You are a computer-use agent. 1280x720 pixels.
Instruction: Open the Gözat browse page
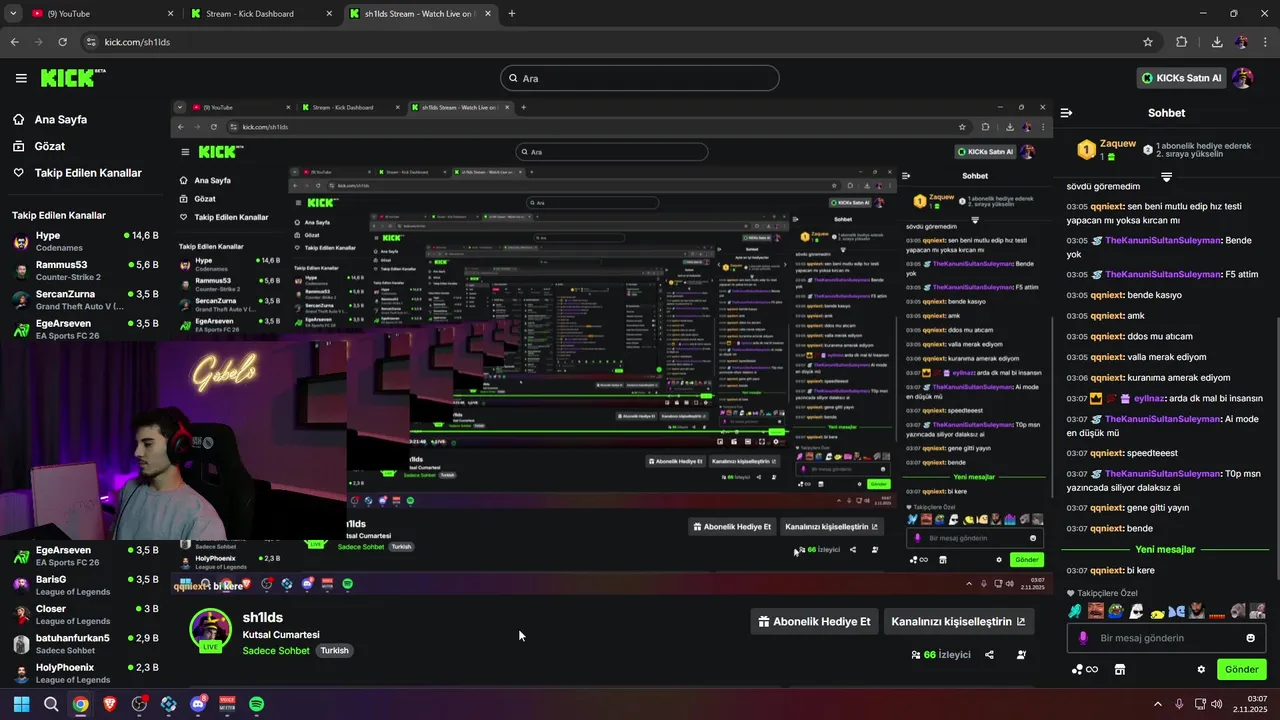click(x=49, y=146)
